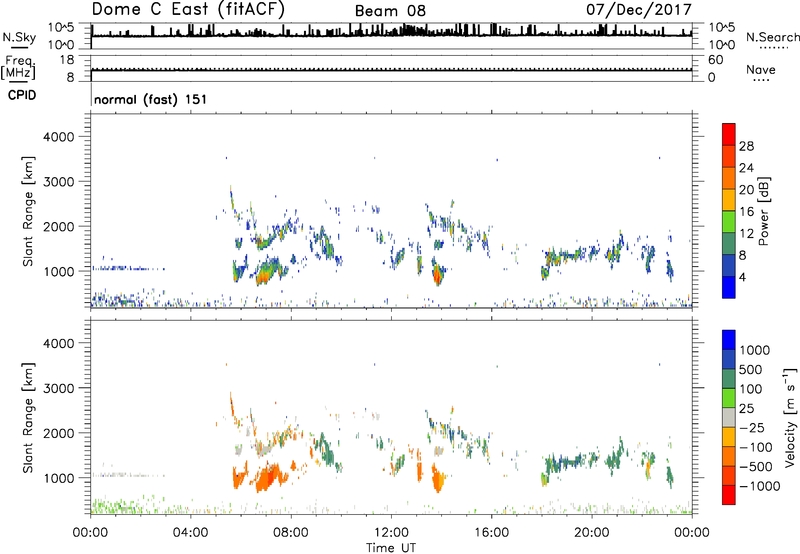
Task: Click the "16:00" time axis tick
Action: click(x=491, y=533)
